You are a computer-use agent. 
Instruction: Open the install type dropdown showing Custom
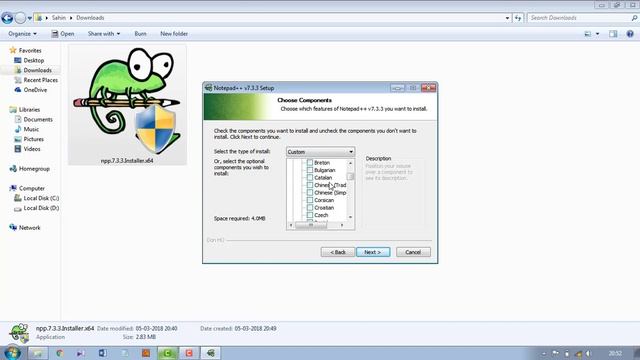click(x=320, y=152)
